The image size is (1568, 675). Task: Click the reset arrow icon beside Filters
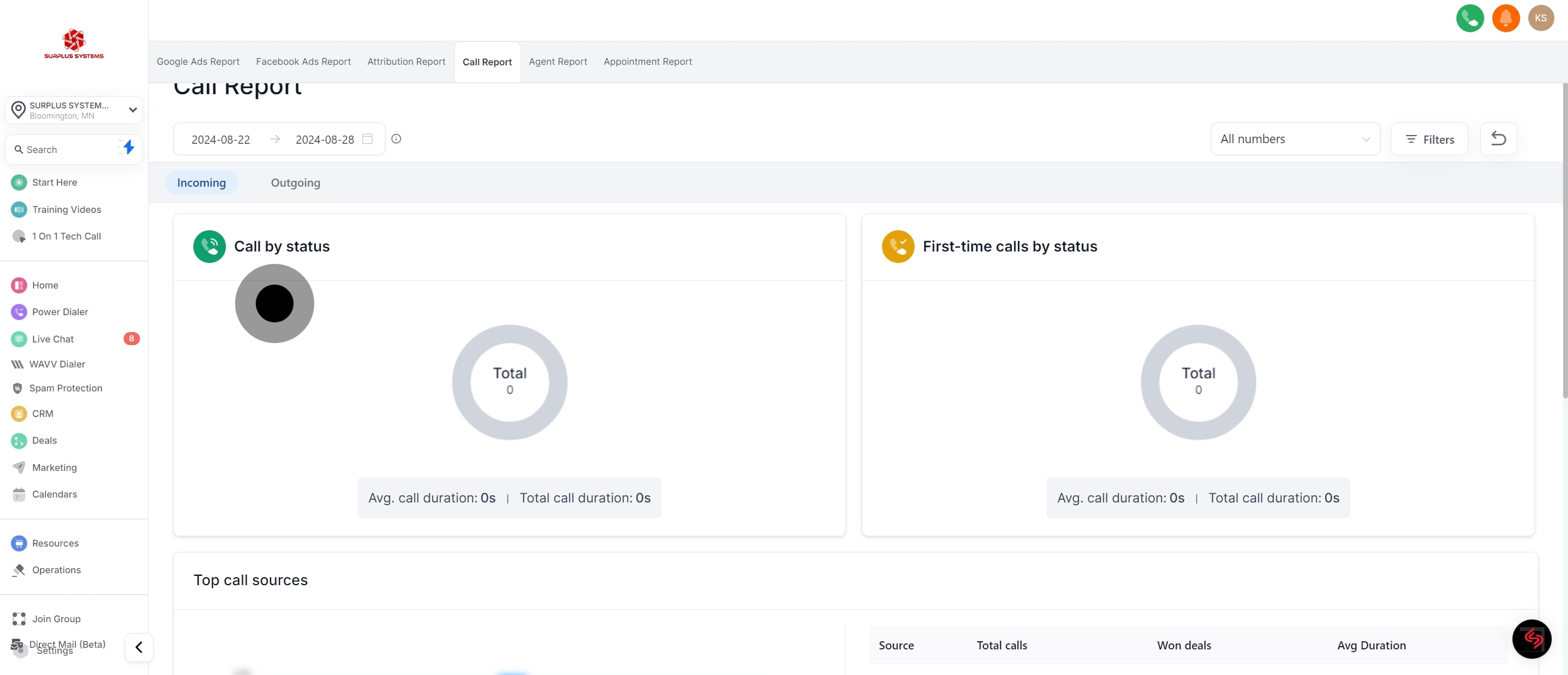[1498, 139]
